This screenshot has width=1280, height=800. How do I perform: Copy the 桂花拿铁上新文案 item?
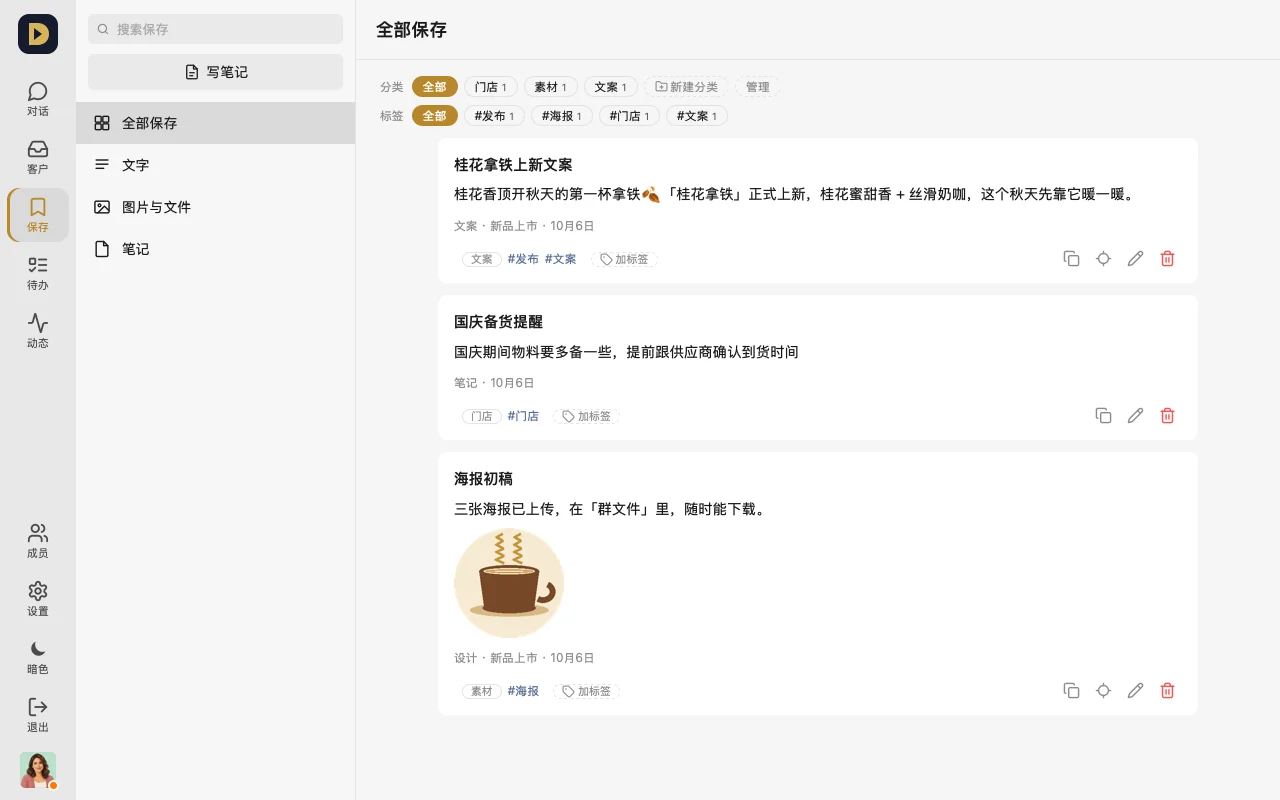(x=1071, y=259)
